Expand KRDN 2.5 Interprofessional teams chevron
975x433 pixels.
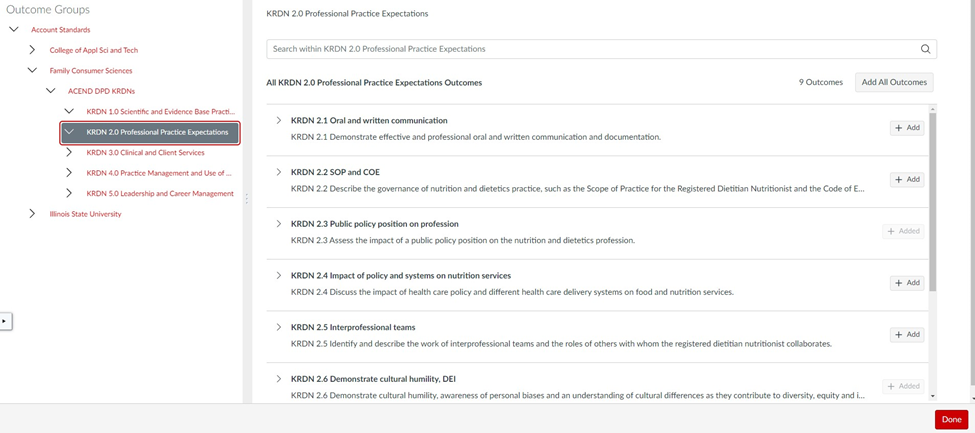[279, 327]
